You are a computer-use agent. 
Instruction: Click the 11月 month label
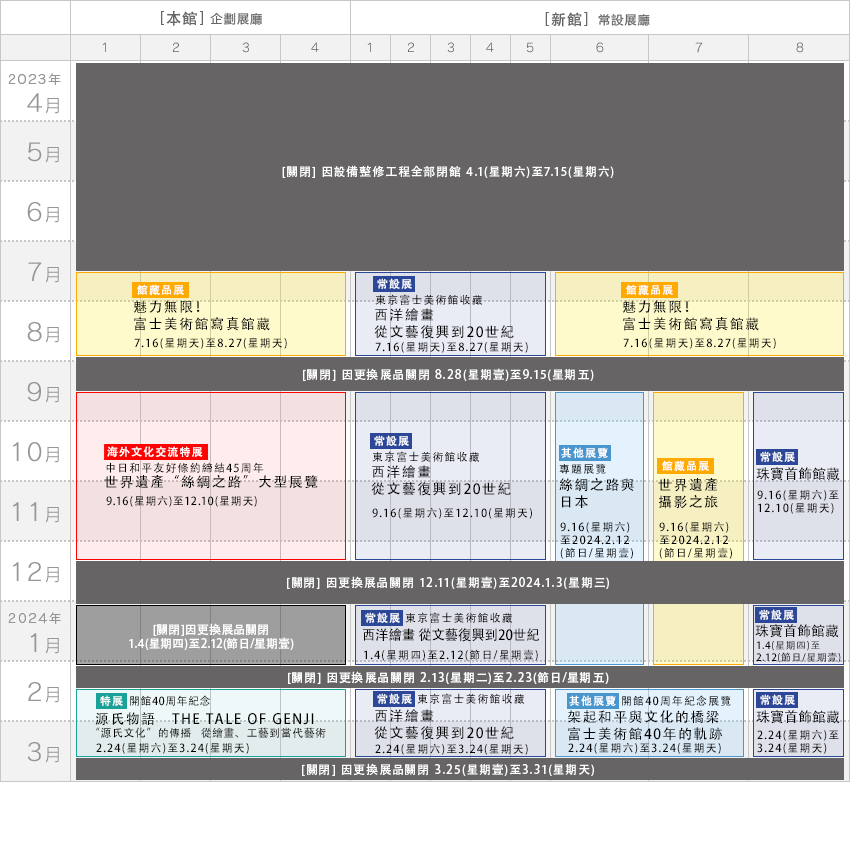(36, 512)
